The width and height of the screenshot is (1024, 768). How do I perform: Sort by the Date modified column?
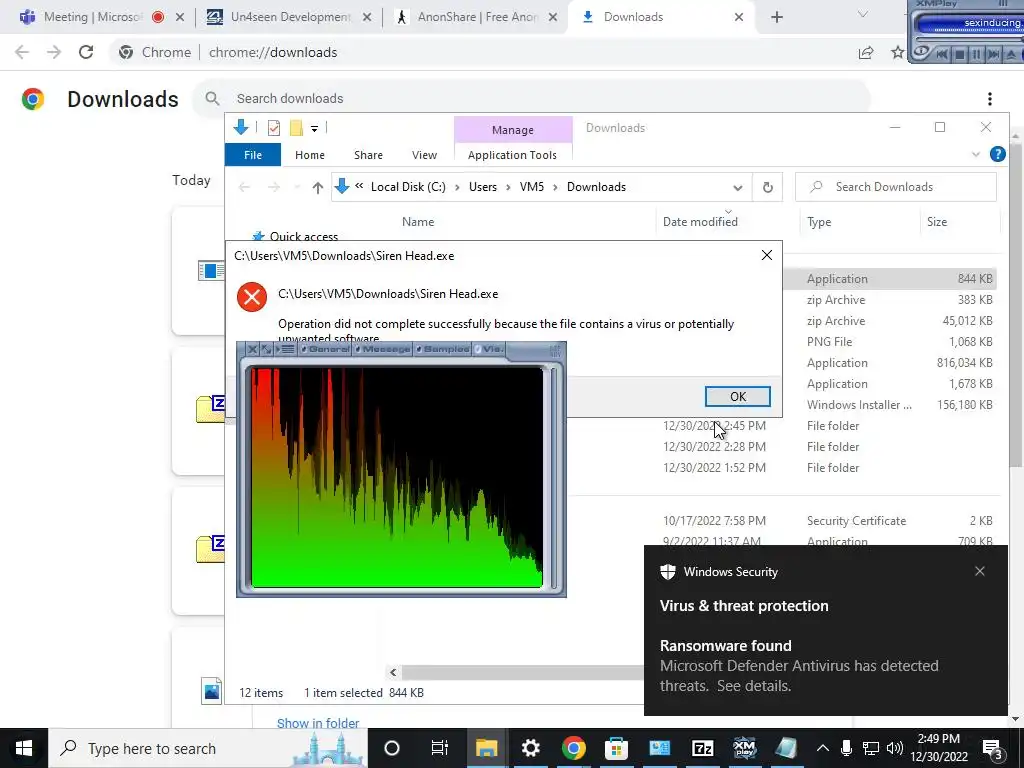point(700,221)
